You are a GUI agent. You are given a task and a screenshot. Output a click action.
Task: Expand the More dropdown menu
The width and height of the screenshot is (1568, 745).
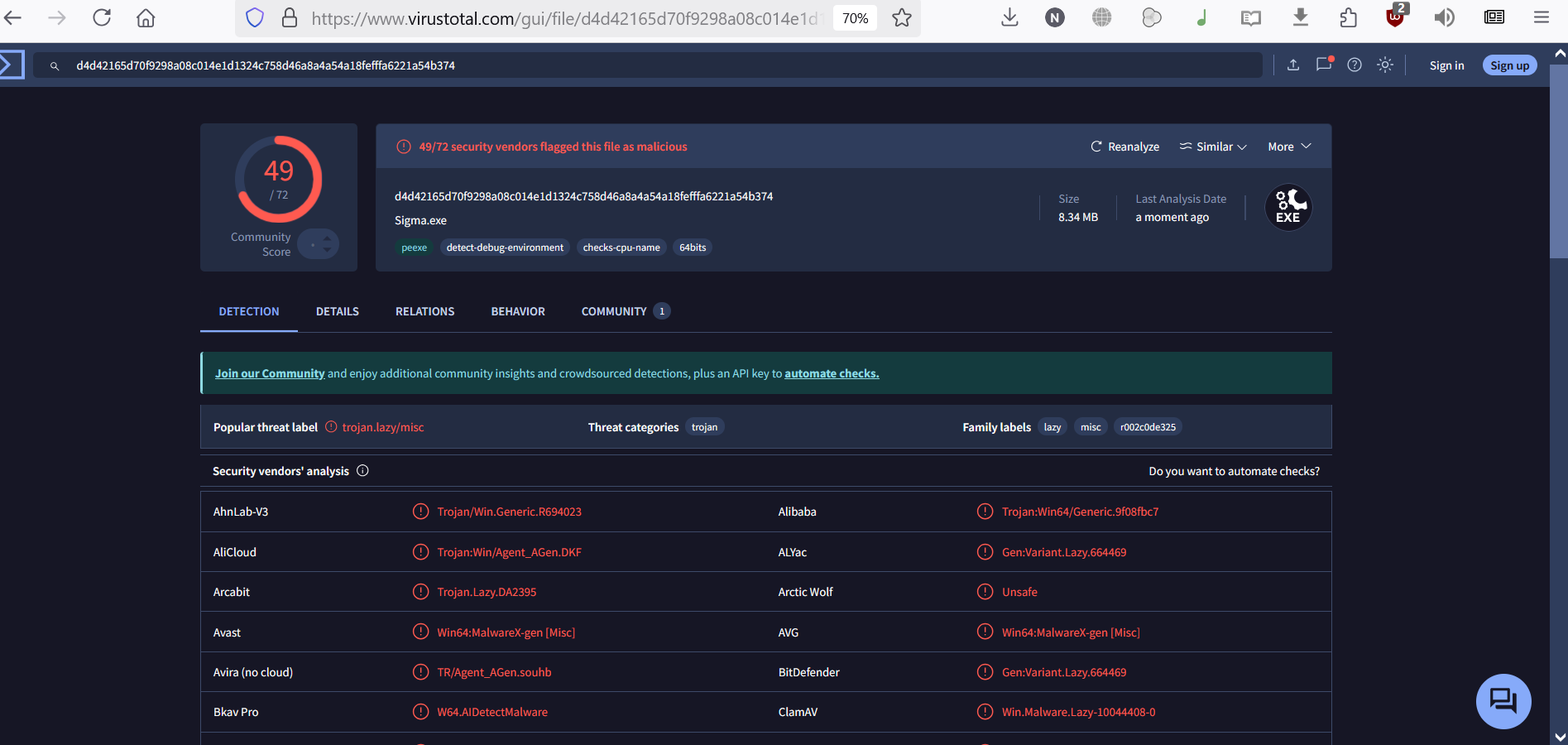(x=1289, y=147)
